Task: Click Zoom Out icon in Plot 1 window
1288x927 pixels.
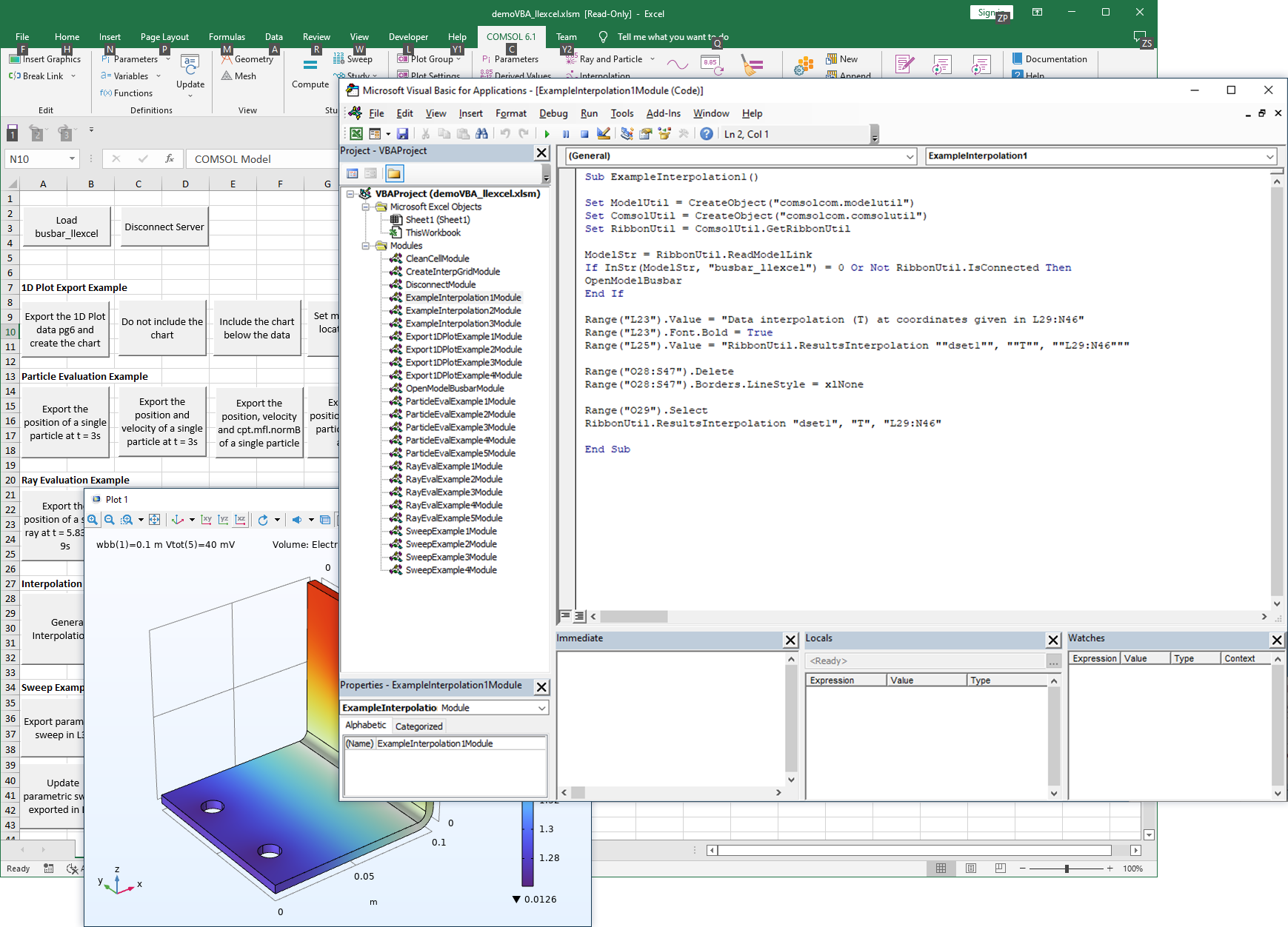Action: coord(110,520)
